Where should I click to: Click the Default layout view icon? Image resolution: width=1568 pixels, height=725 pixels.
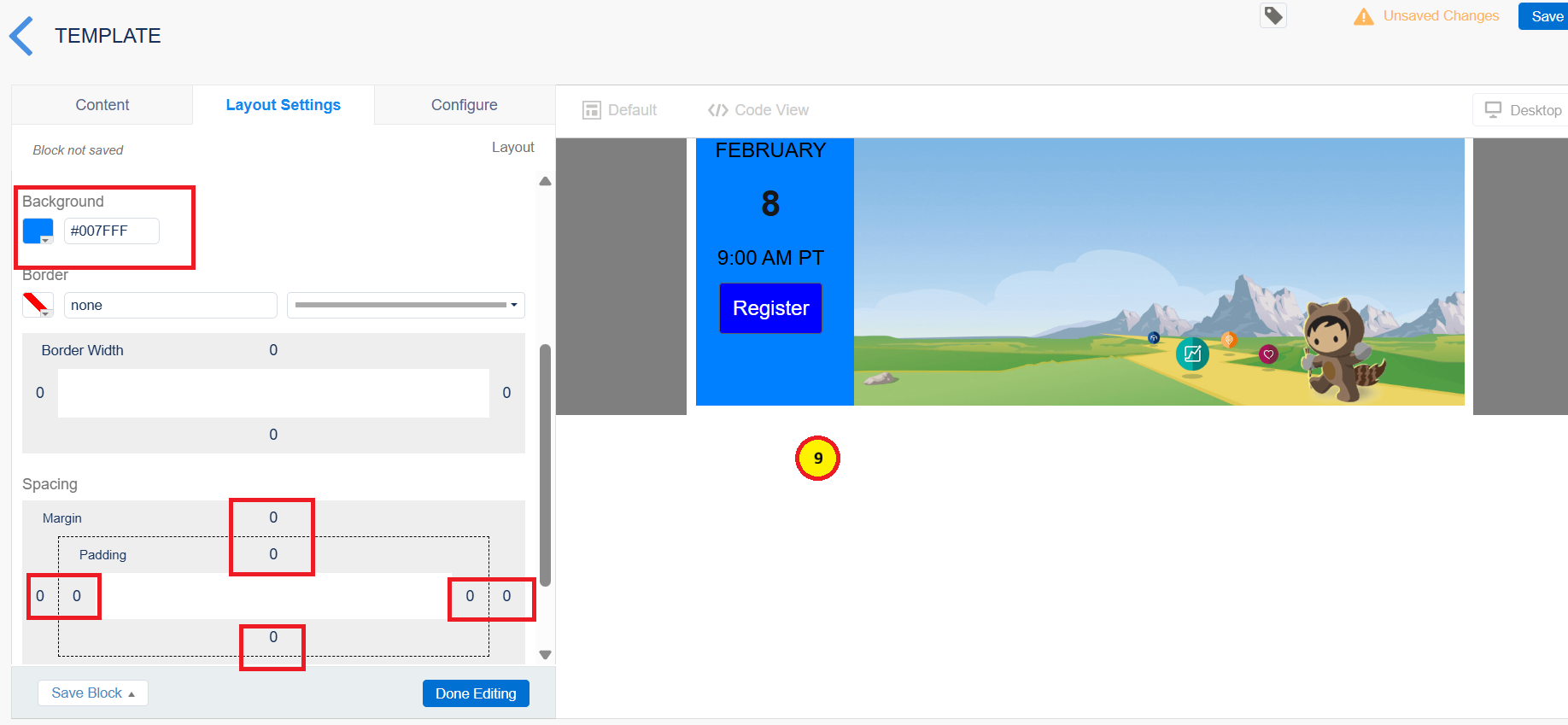591,110
